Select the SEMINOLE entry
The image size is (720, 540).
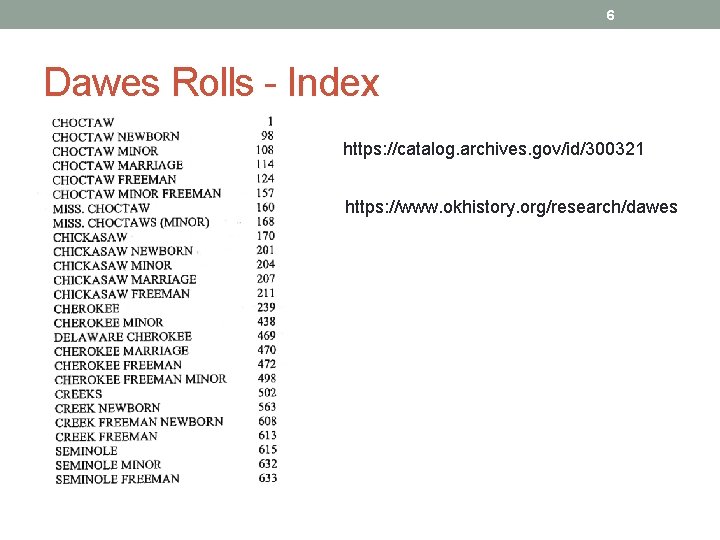86,451
